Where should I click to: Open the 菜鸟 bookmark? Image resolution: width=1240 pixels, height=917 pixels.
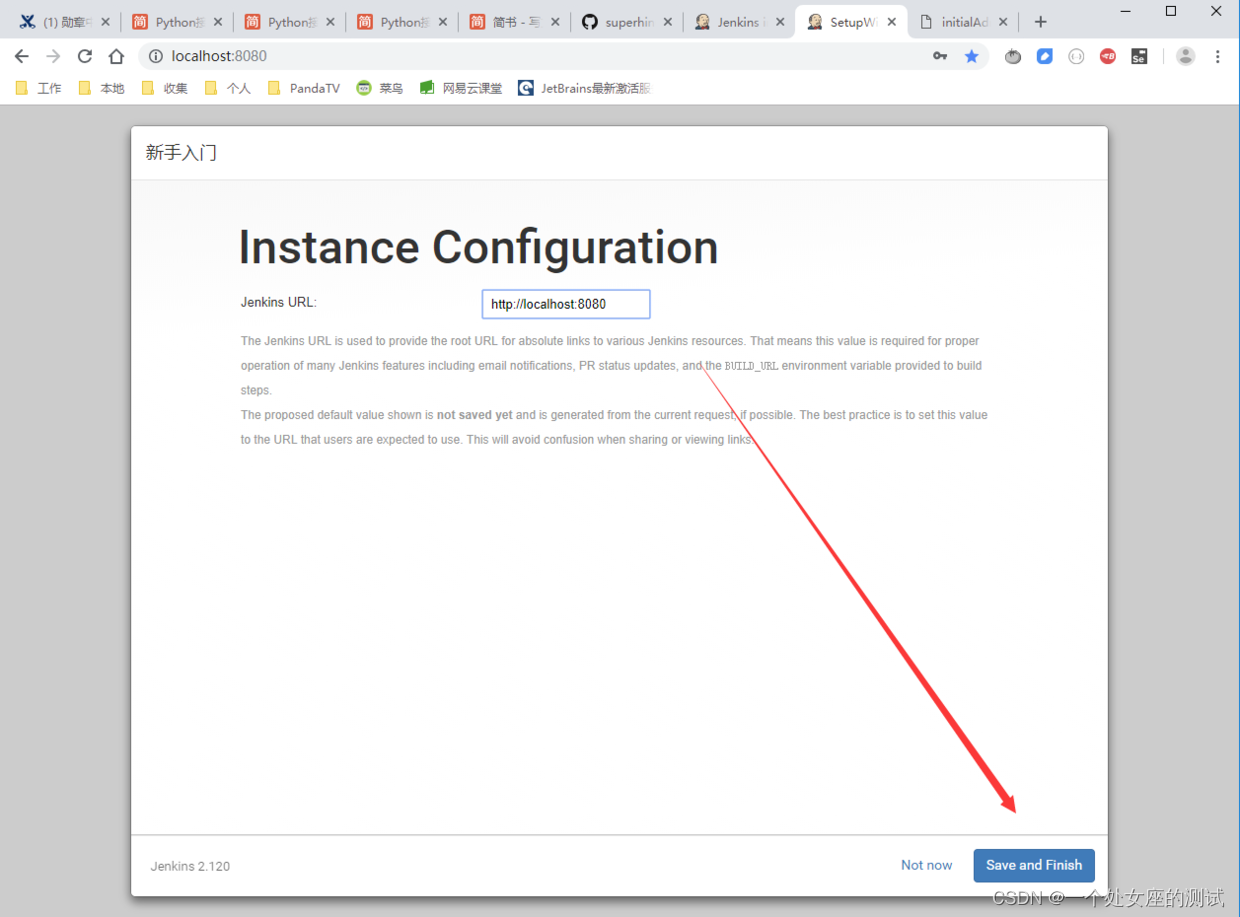click(380, 88)
